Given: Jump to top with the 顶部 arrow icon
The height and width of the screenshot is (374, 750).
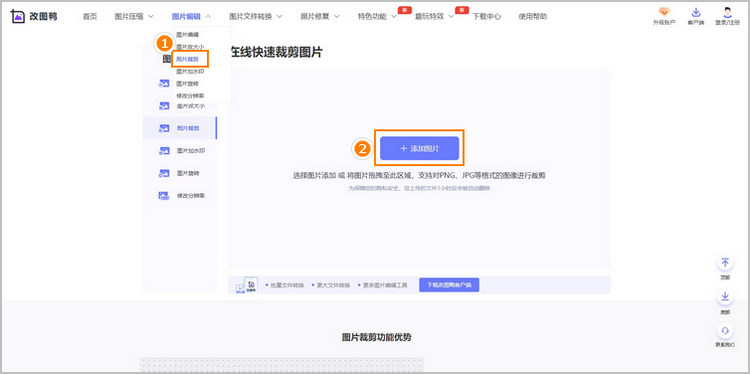Looking at the screenshot, I should 725,263.
